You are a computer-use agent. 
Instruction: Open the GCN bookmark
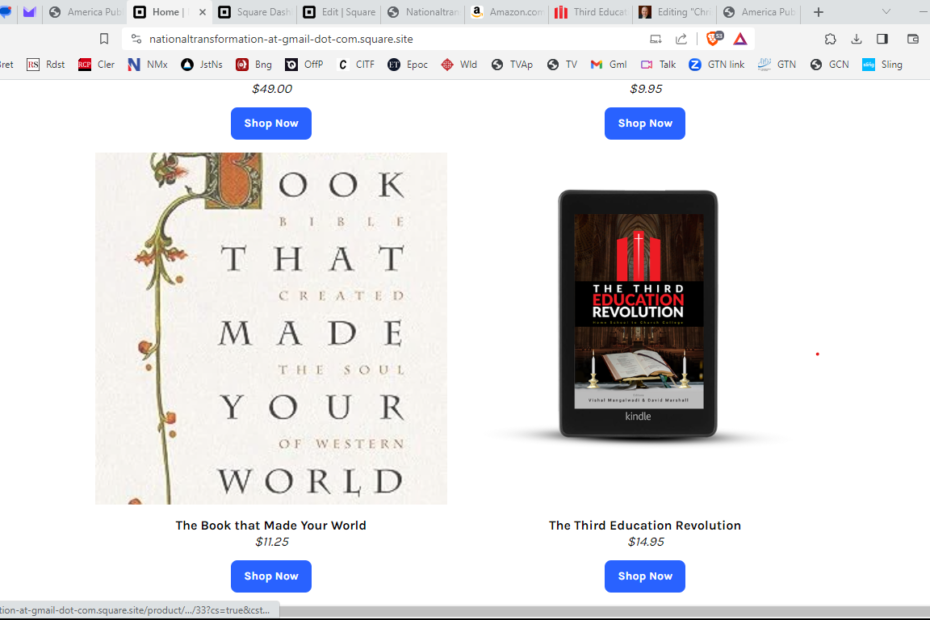829,65
